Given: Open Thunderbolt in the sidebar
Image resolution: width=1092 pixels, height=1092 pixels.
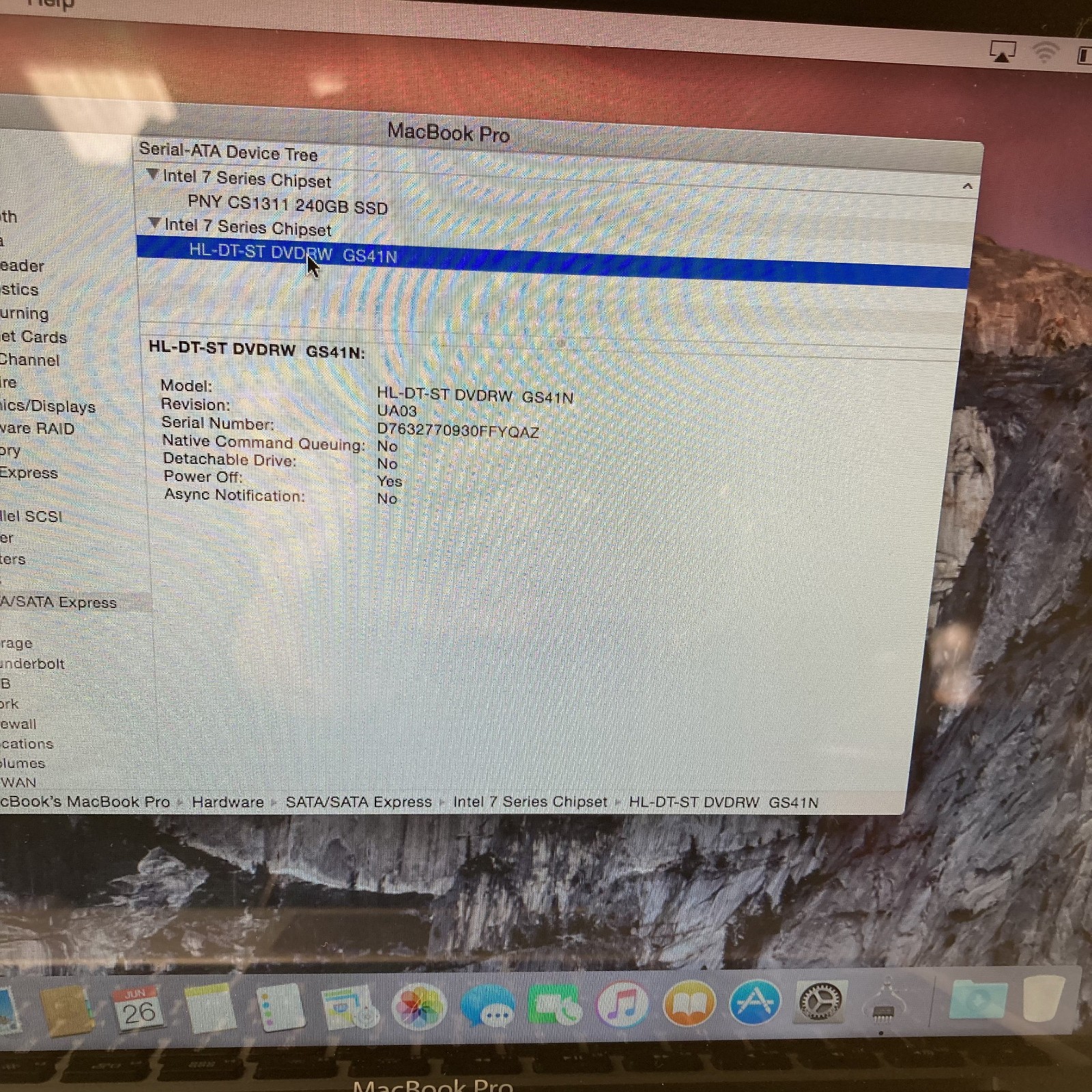Looking at the screenshot, I should 33,663.
